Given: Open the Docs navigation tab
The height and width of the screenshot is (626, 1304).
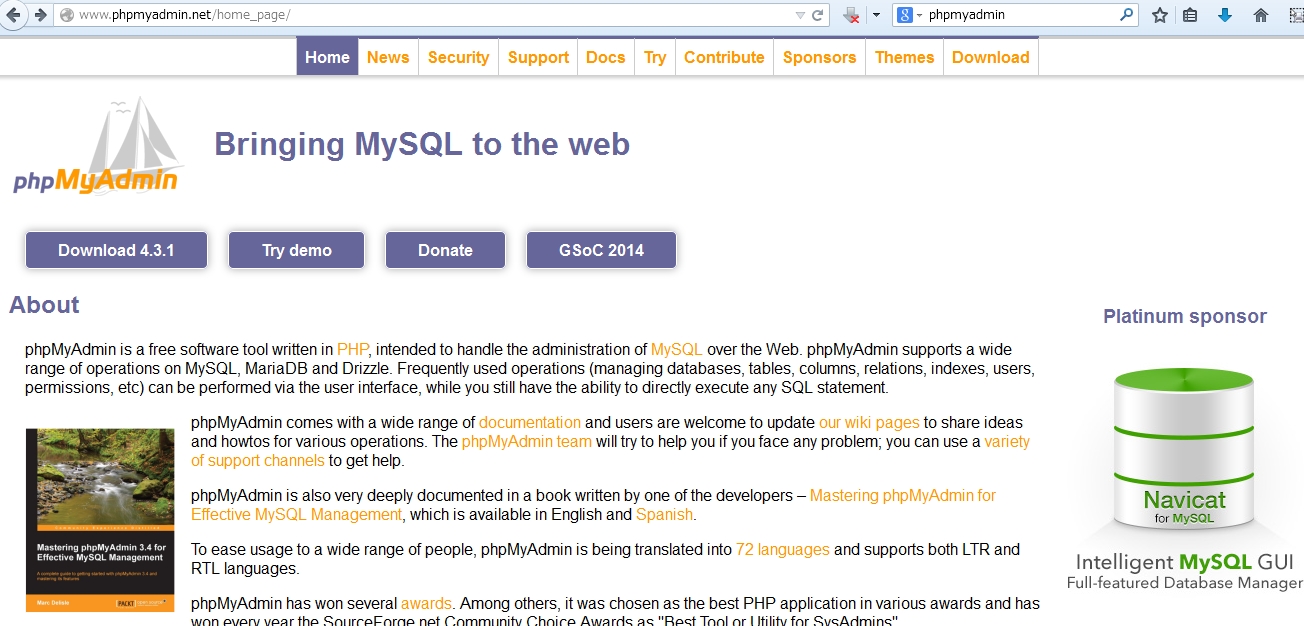Looking at the screenshot, I should coord(605,57).
